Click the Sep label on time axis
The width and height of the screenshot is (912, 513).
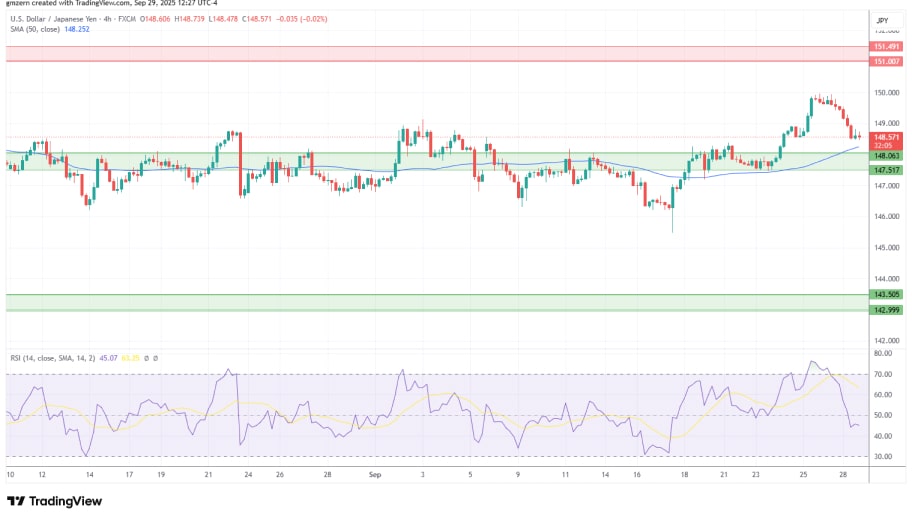click(375, 475)
